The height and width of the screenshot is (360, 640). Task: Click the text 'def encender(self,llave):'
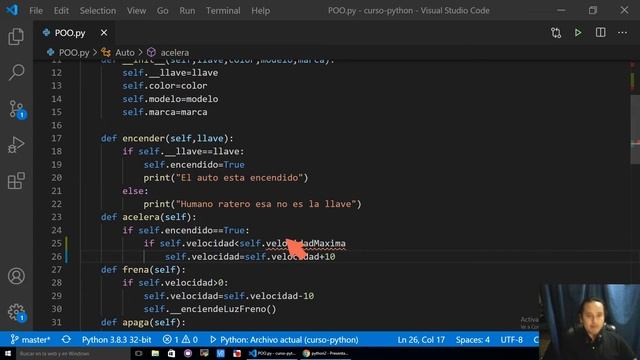tap(167, 138)
